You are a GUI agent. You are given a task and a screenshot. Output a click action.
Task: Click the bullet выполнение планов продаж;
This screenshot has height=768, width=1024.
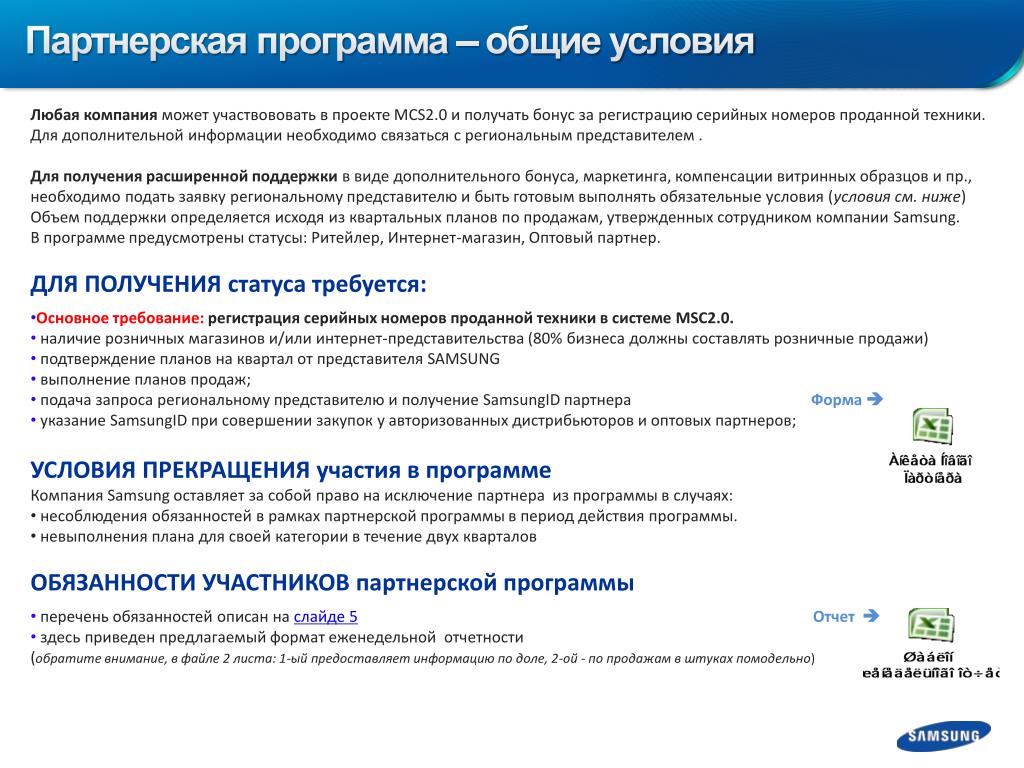(x=140, y=379)
